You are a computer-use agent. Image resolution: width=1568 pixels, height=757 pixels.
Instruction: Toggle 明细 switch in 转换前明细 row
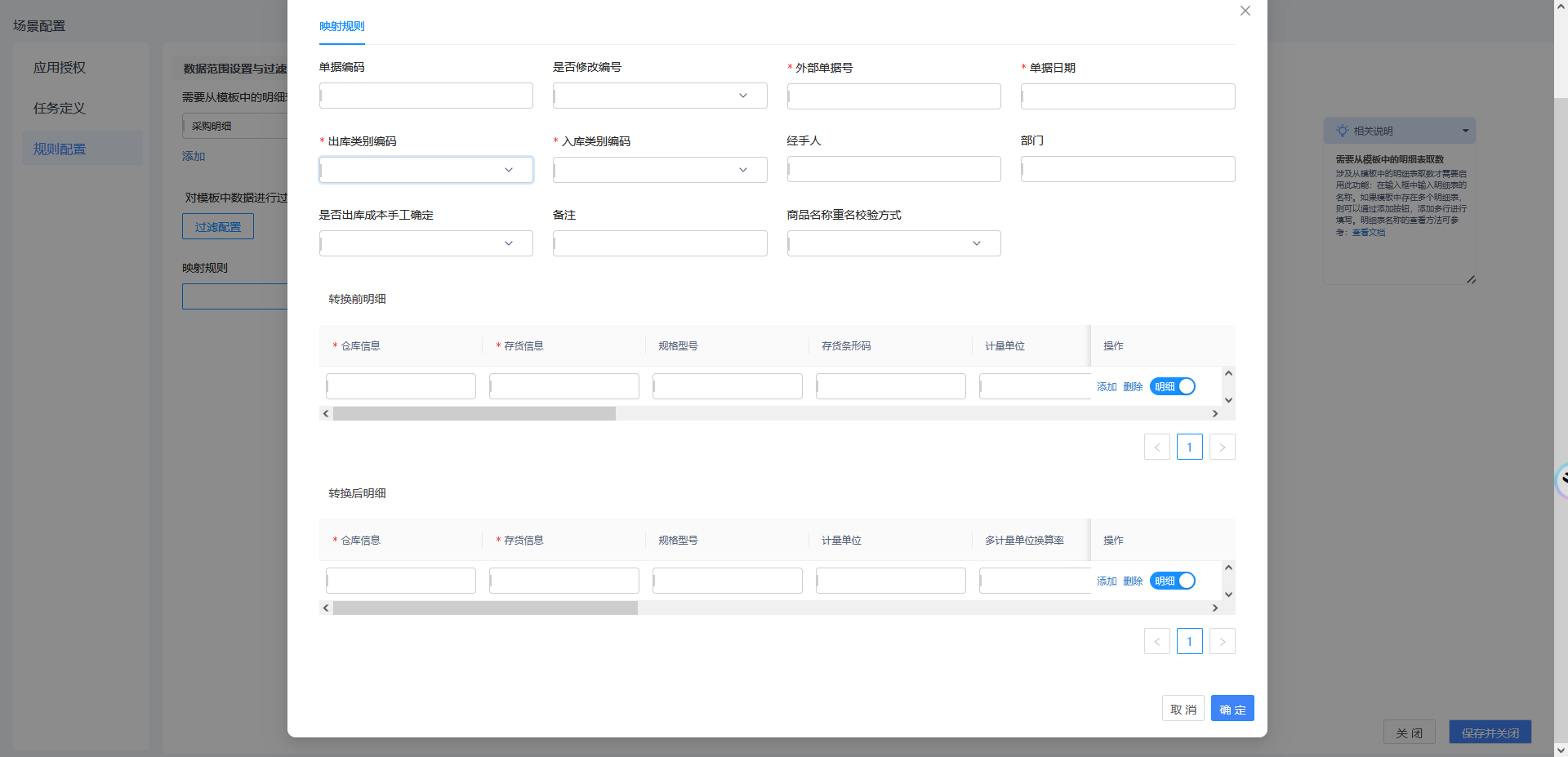(1173, 386)
